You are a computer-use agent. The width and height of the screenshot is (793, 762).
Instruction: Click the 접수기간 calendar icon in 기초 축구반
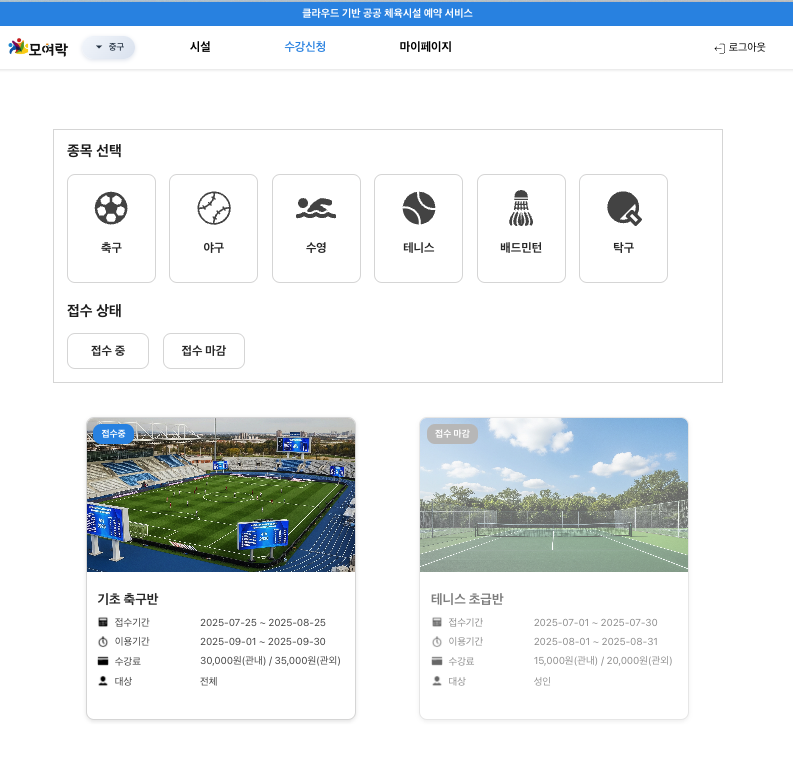point(103,622)
